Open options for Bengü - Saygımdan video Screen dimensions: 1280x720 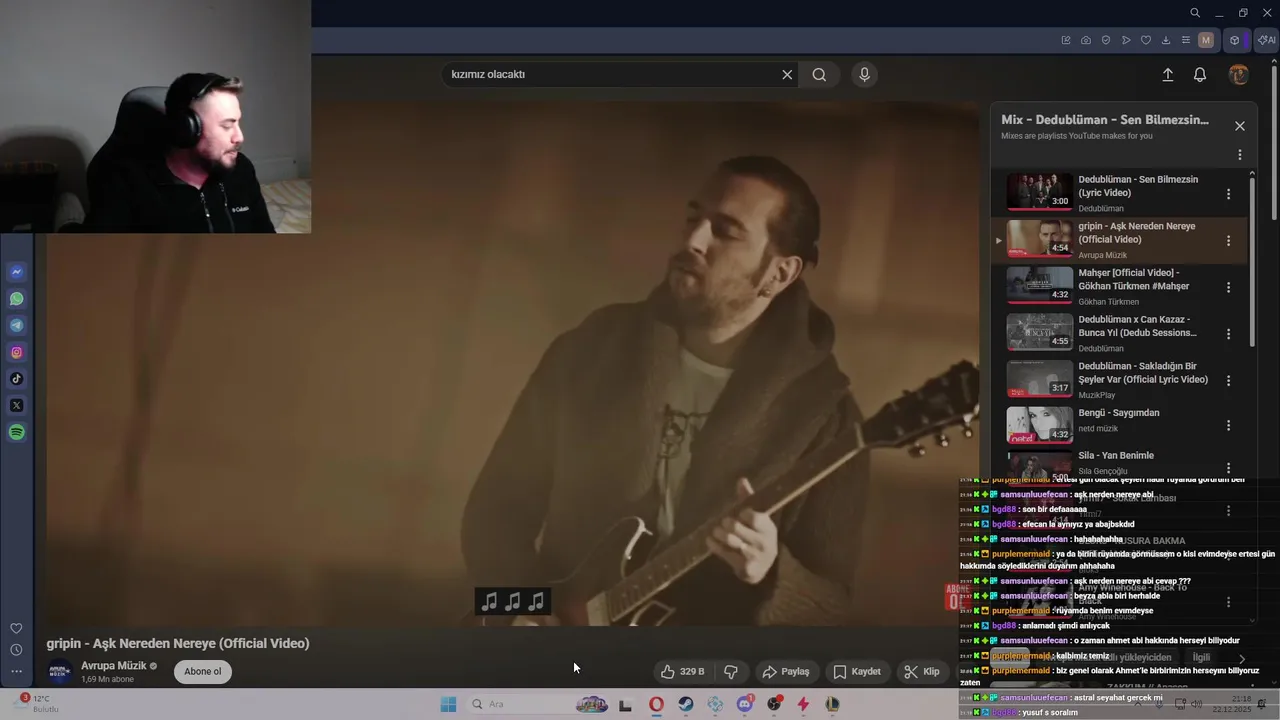pos(1229,426)
